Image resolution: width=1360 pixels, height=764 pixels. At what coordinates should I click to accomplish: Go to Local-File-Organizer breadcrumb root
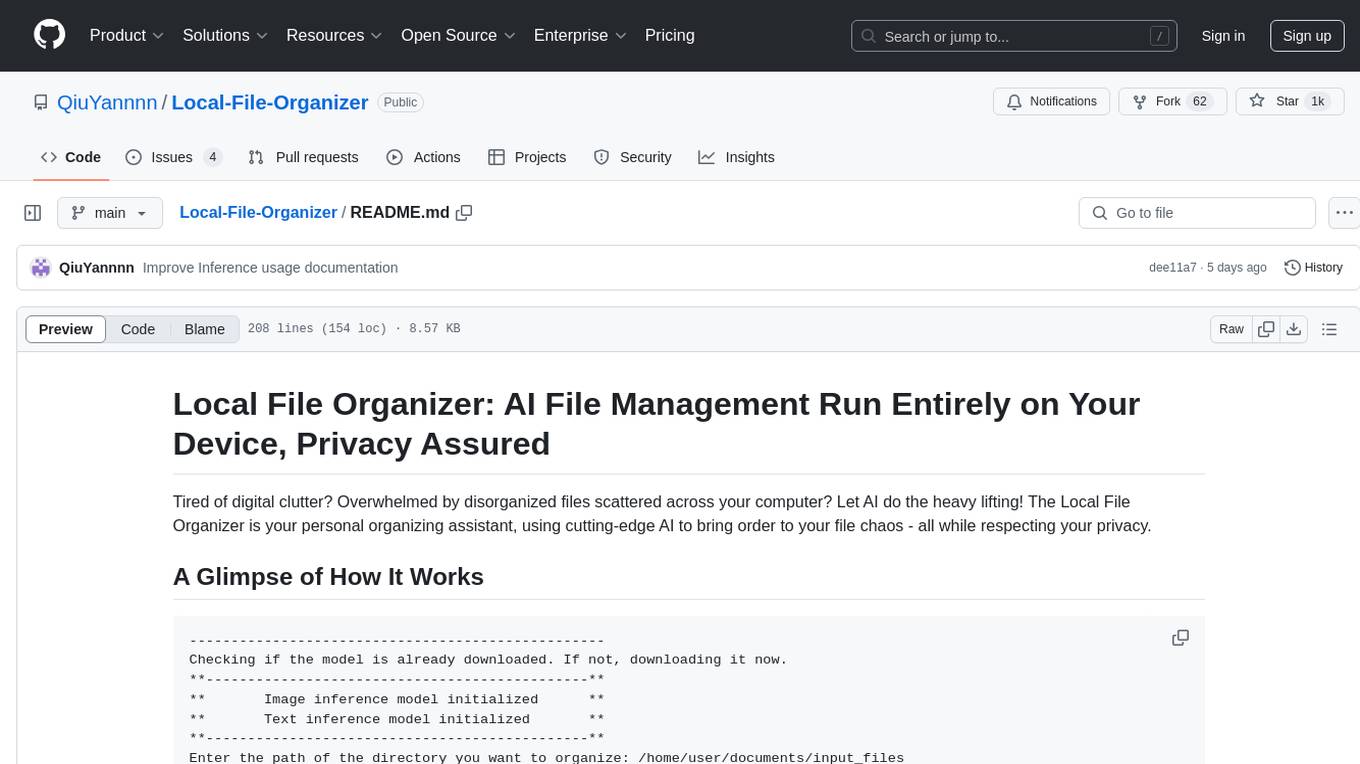point(258,212)
